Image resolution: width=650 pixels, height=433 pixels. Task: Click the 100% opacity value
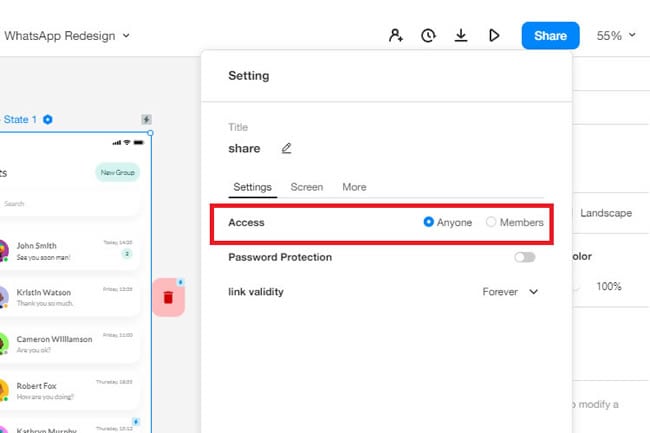point(609,286)
